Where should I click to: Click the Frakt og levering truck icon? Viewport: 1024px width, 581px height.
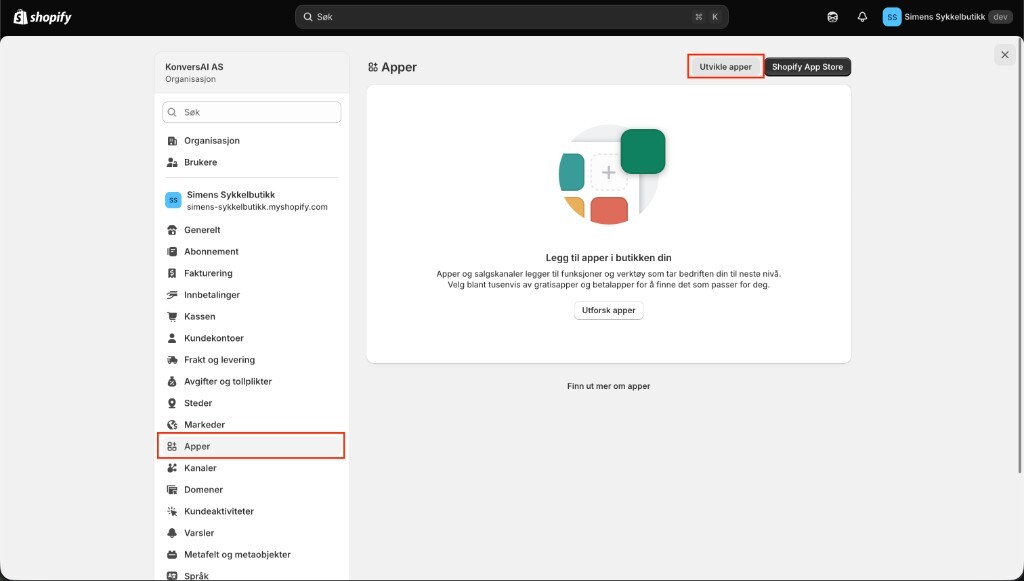(x=172, y=360)
